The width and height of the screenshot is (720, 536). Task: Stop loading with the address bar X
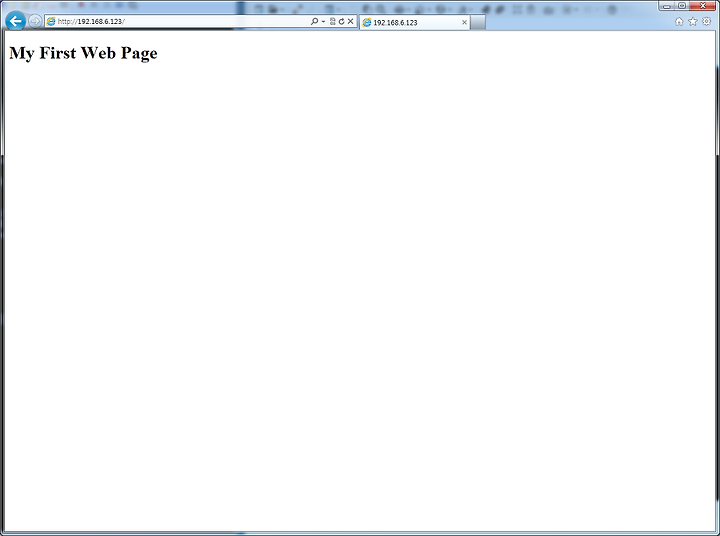(350, 21)
